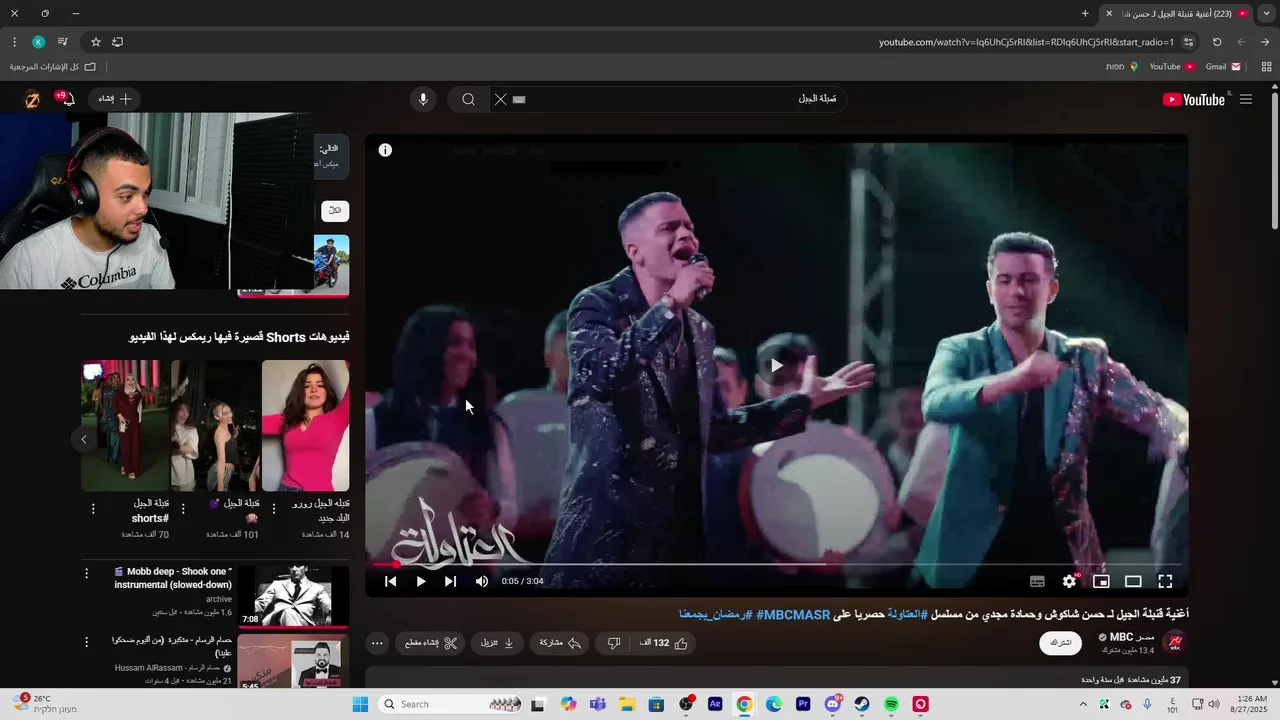Viewport: 1280px width, 720px height.
Task: Go to the YouTube home logo
Action: (x=1194, y=99)
